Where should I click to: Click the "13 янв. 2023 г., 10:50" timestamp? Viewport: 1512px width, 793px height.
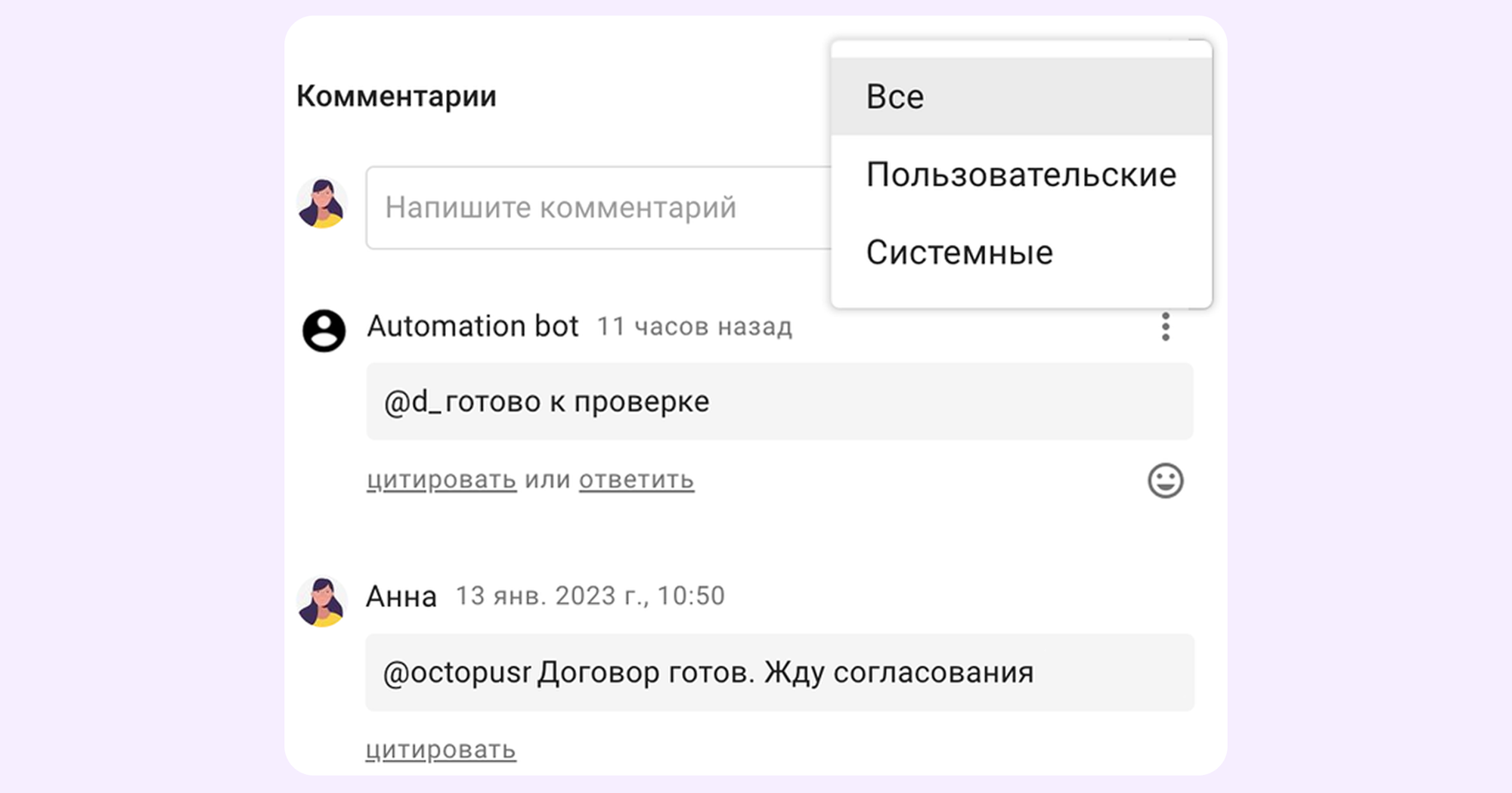point(589,596)
